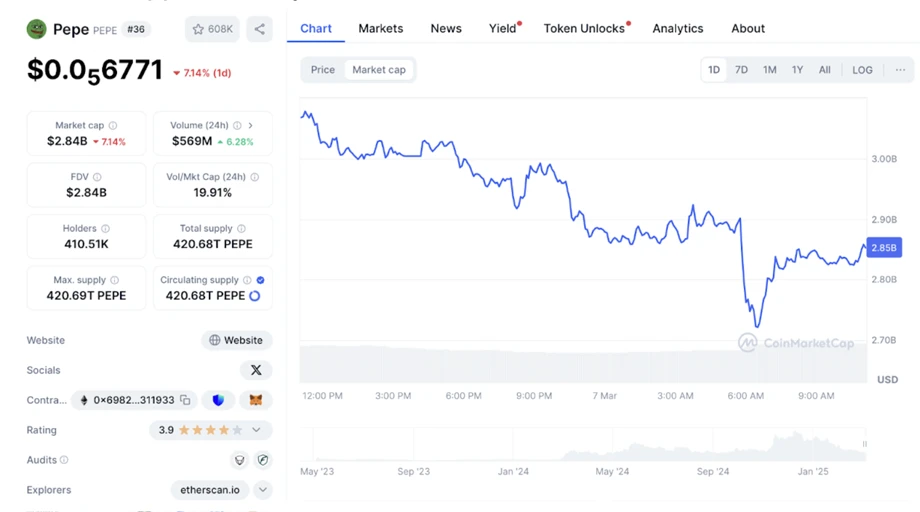Click the Holders info icon
This screenshot has width=920, height=512.
[106, 229]
